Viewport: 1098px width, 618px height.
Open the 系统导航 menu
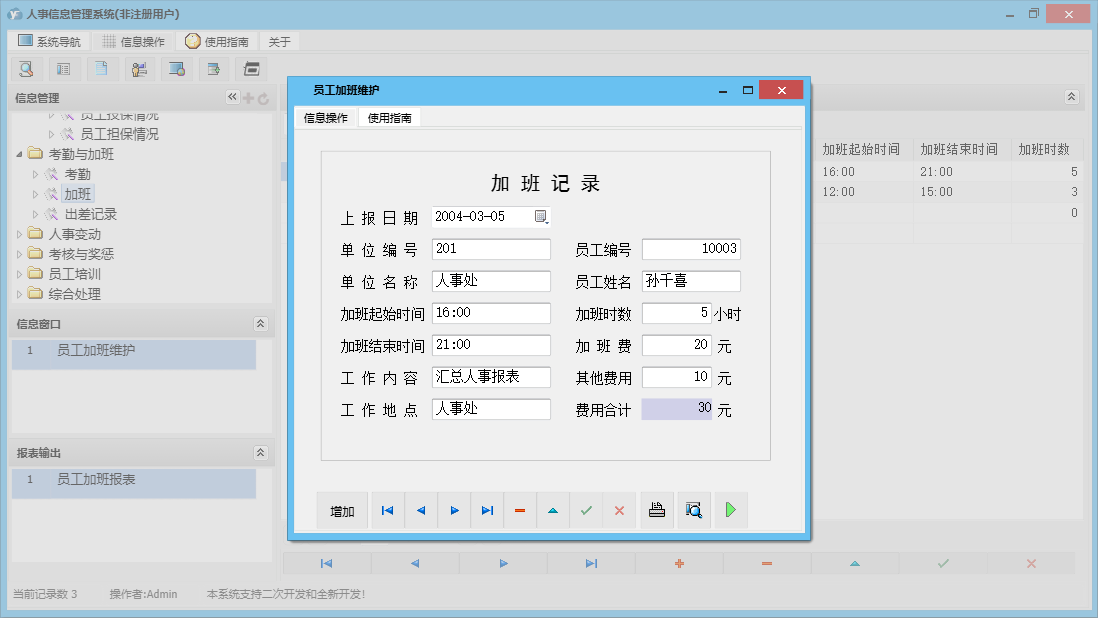pos(49,42)
